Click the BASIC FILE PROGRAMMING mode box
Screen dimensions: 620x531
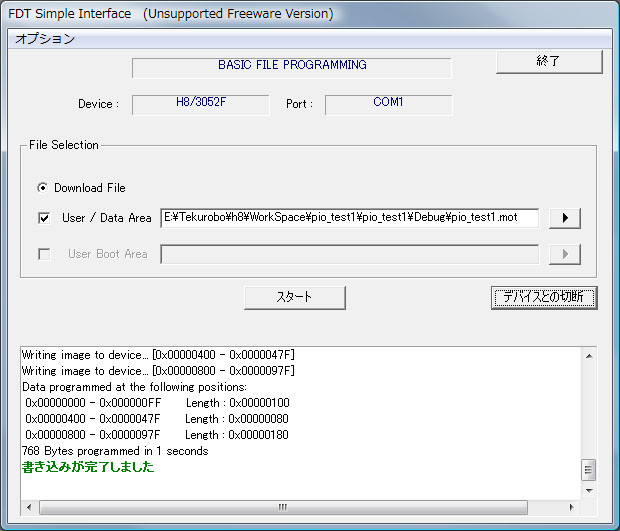(x=292, y=67)
